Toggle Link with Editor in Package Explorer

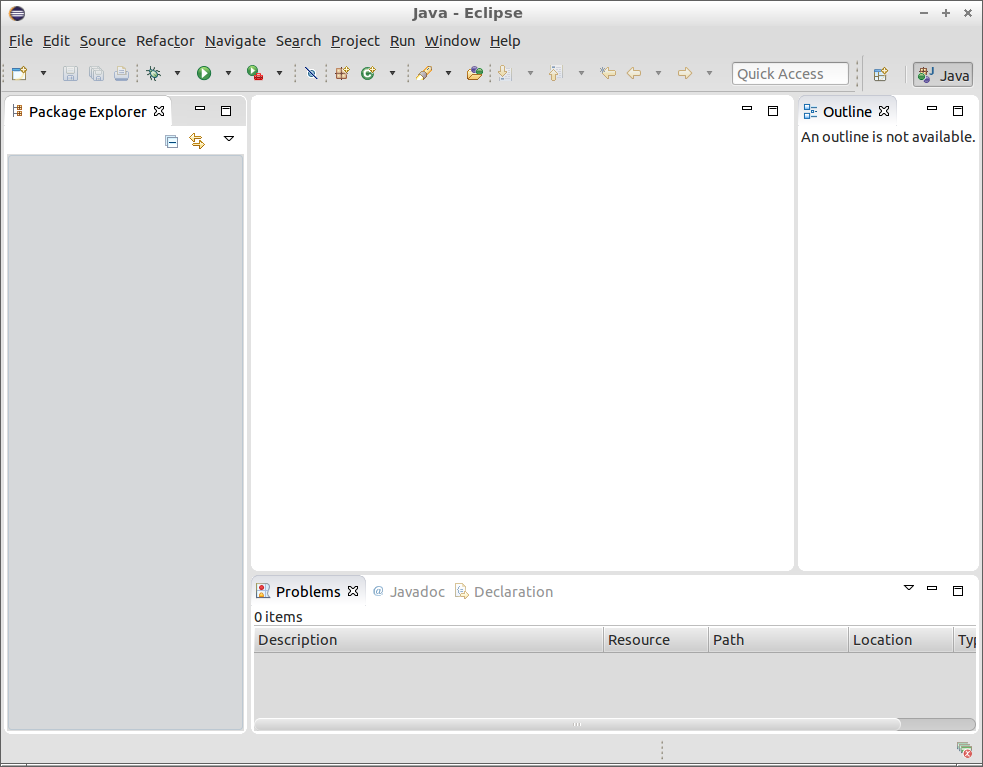[x=197, y=141]
